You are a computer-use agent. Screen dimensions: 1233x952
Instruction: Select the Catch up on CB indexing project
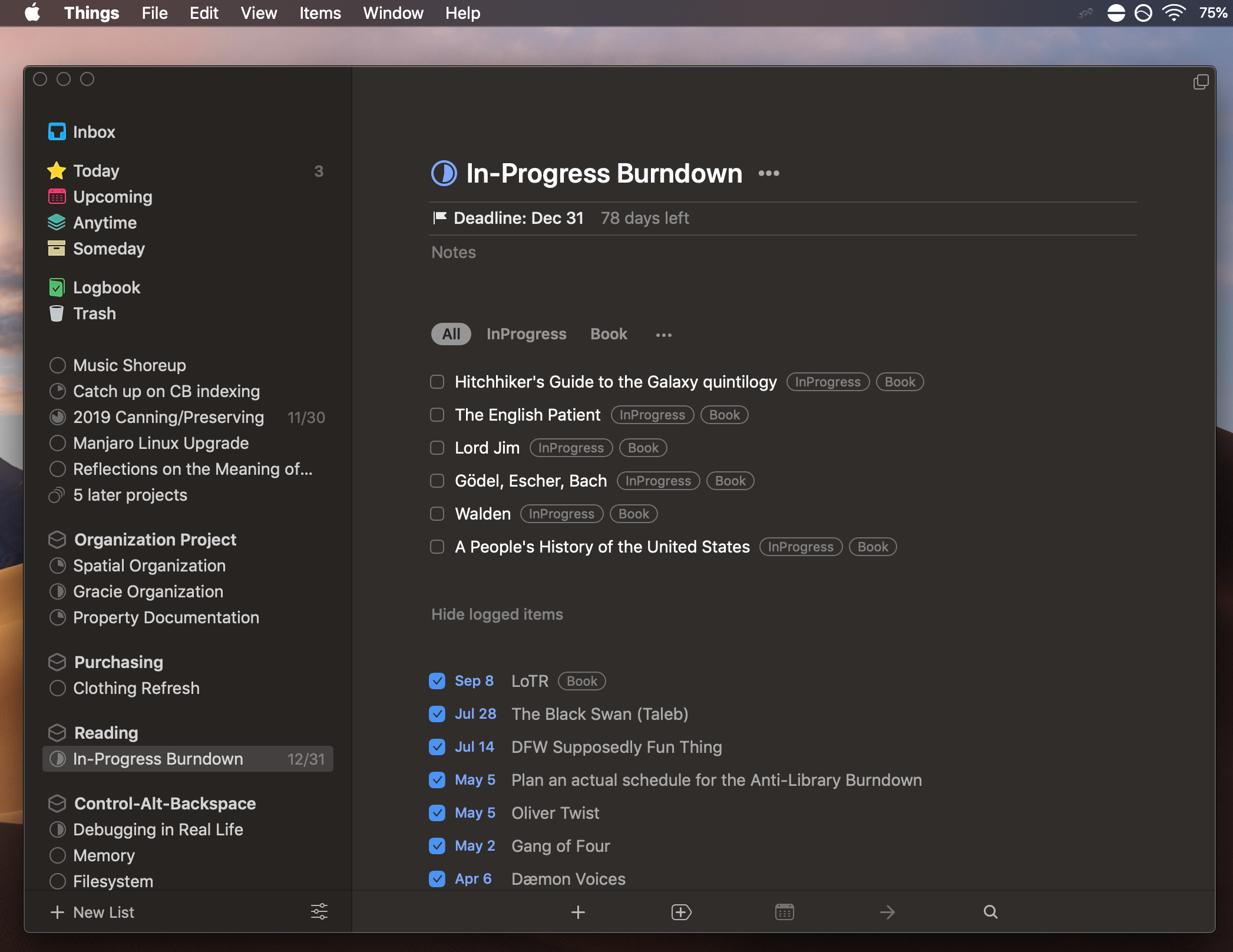tap(187, 391)
